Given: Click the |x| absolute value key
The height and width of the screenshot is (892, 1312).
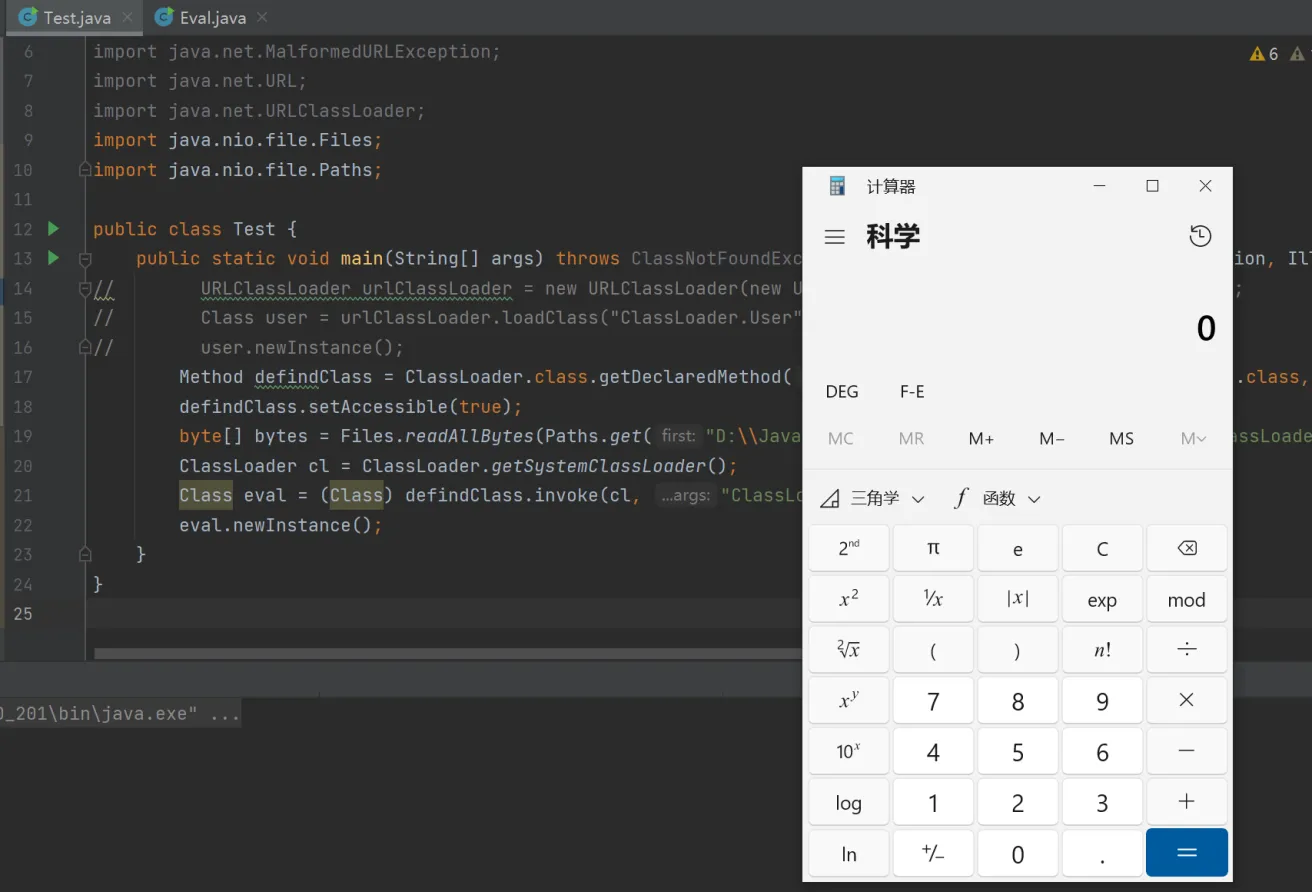Looking at the screenshot, I should pyautogui.click(x=1018, y=599).
